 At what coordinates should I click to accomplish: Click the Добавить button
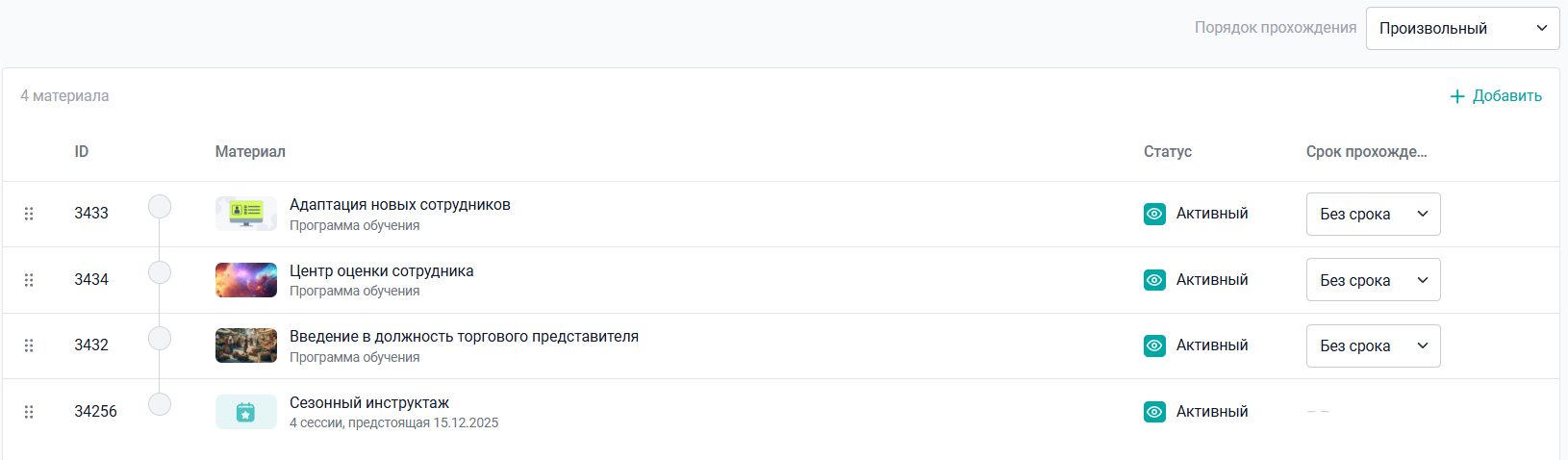(x=1496, y=96)
